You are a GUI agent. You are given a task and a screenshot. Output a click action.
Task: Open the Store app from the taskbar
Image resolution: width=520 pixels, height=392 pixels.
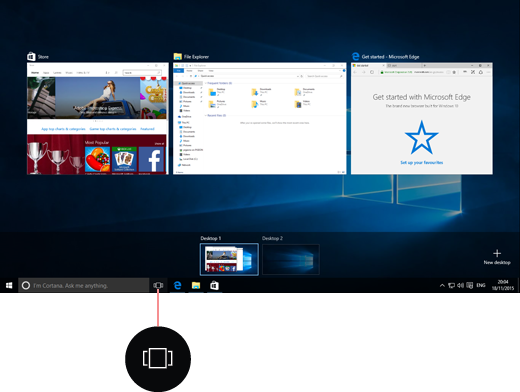pyautogui.click(x=214, y=285)
